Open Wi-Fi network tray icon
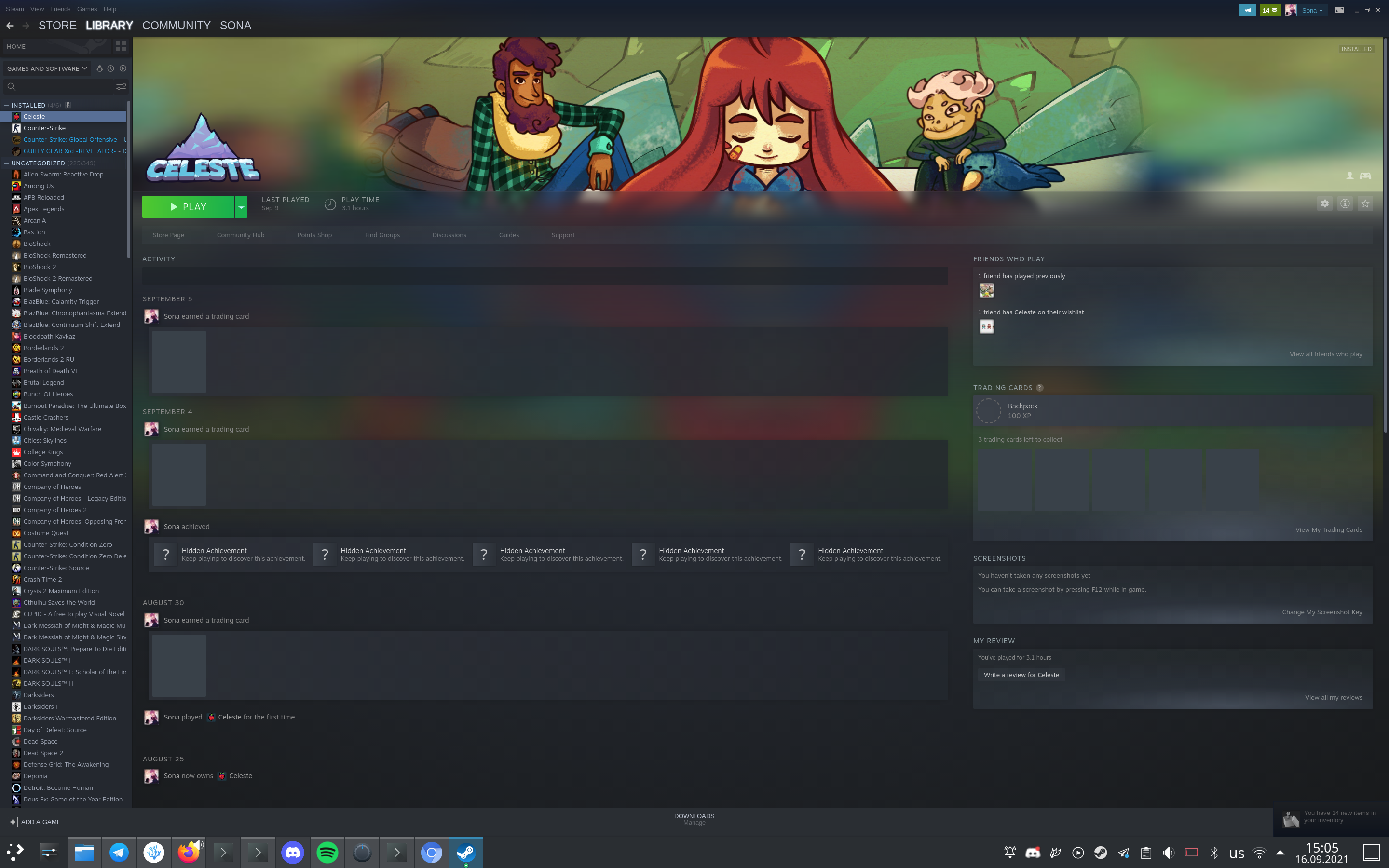This screenshot has width=1389, height=868. pos(1259,853)
